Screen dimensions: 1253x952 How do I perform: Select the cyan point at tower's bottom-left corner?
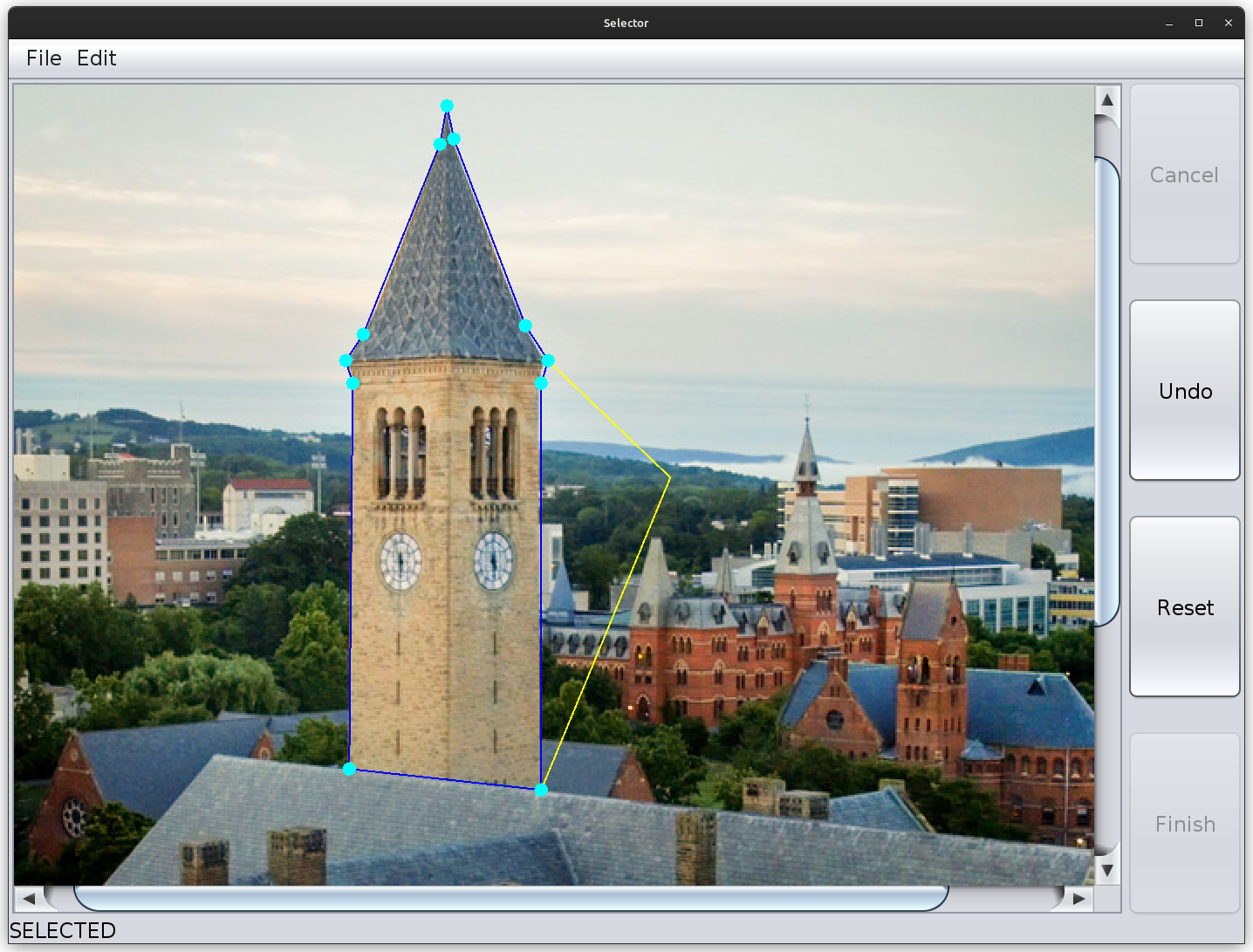349,769
